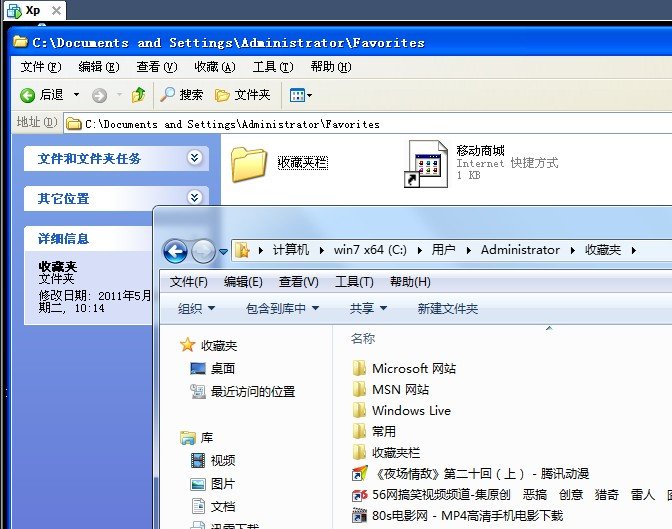Select the Windows Live folder
Screen dimensions: 672x529
(x=402, y=410)
